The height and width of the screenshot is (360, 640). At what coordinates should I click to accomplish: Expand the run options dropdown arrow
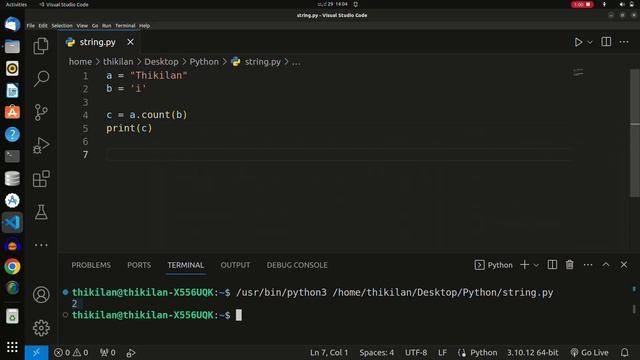[590, 42]
